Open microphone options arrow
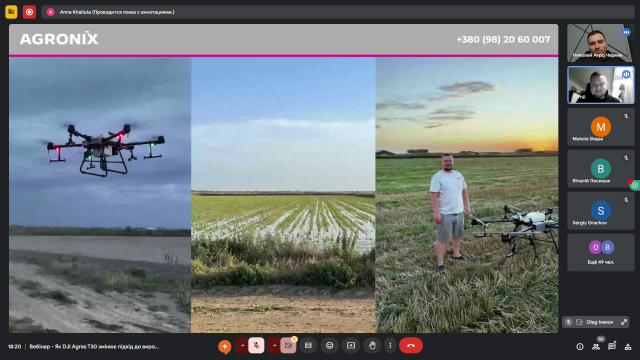The height and width of the screenshot is (360, 640). tap(242, 346)
